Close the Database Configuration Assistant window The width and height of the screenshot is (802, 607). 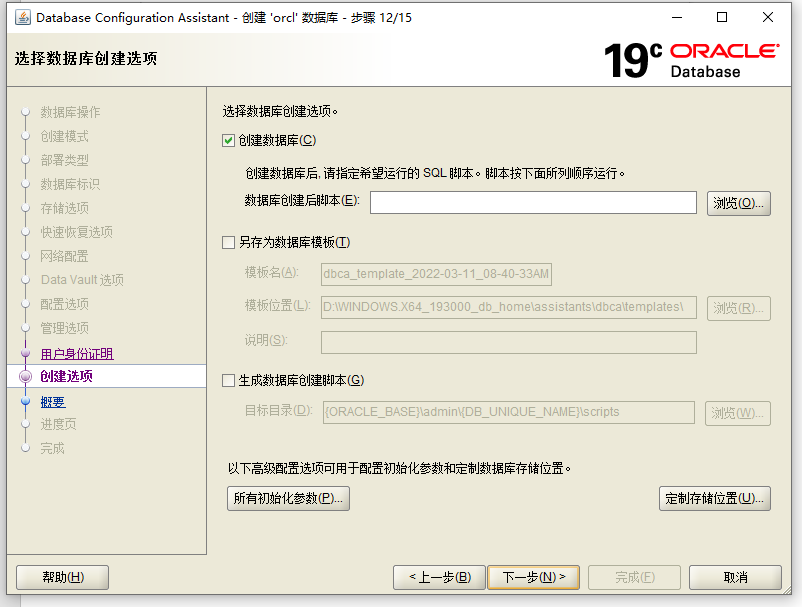pyautogui.click(x=768, y=17)
